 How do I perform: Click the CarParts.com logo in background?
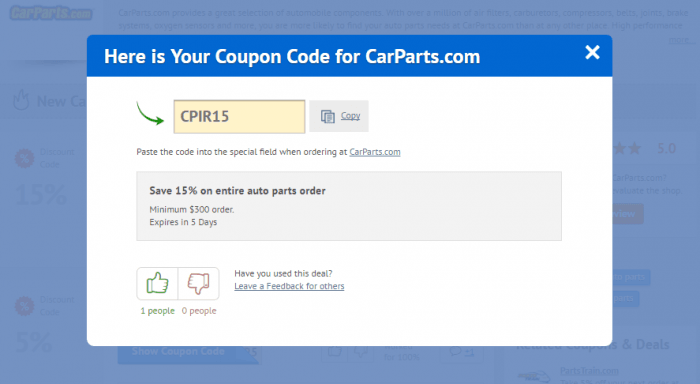51,13
